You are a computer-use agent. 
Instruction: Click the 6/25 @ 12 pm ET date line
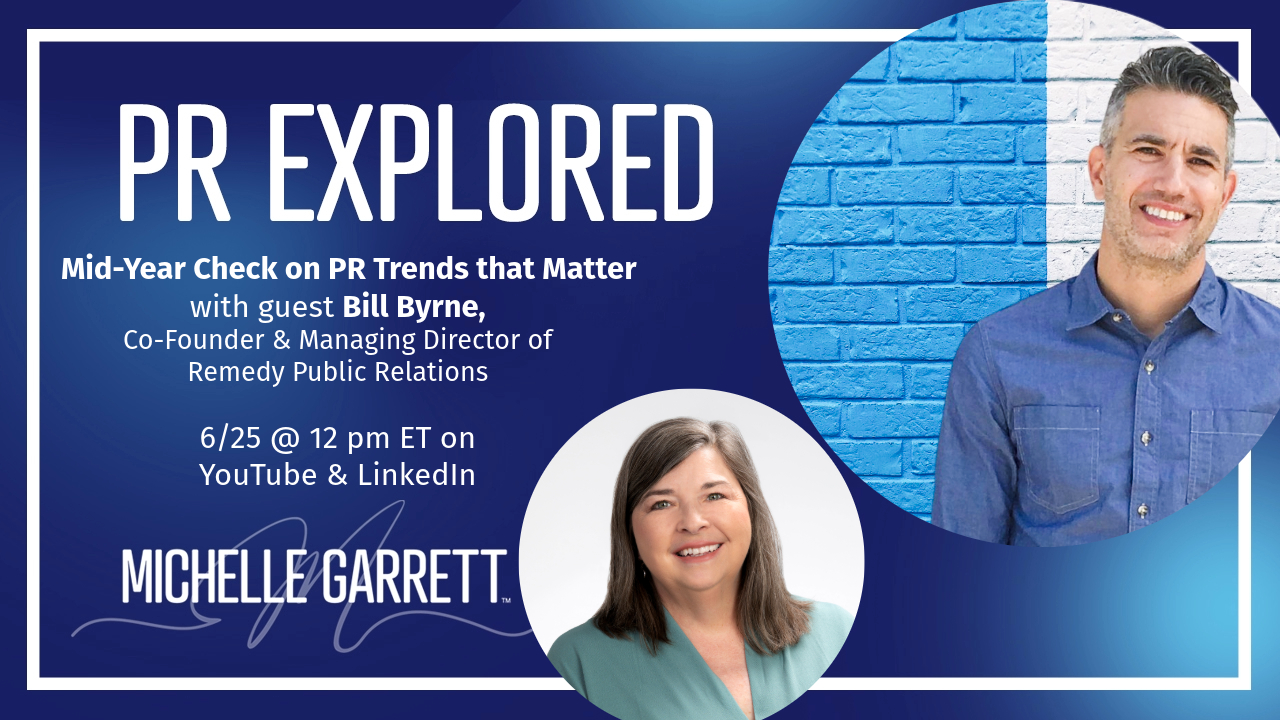(x=337, y=438)
